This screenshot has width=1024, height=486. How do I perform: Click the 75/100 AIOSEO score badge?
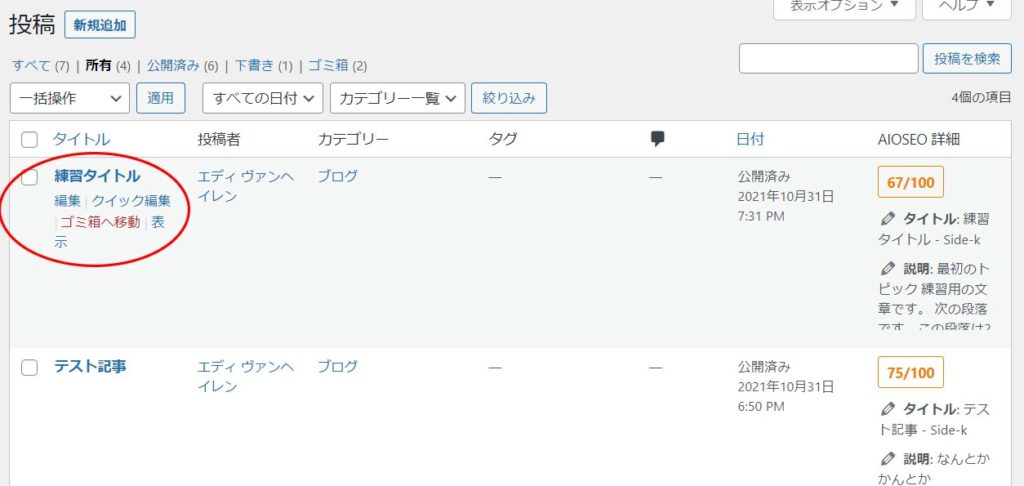tap(910, 373)
